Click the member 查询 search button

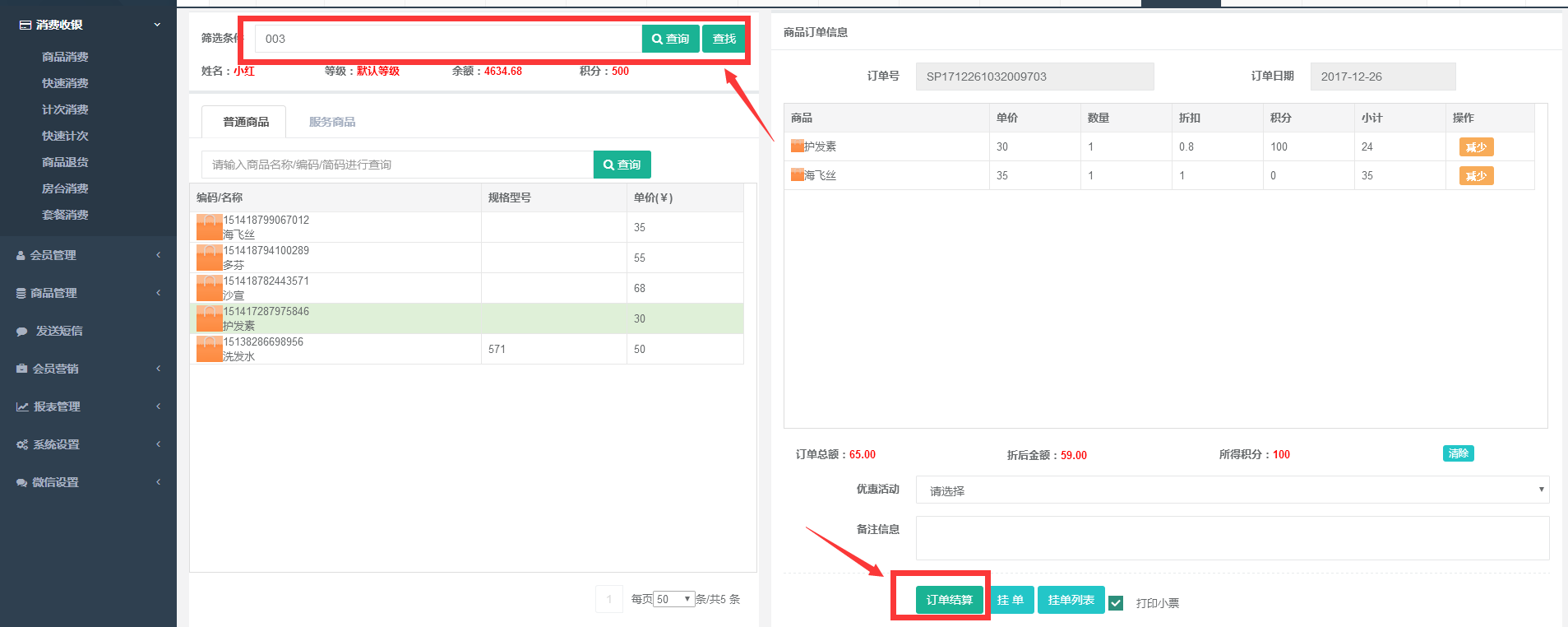click(x=670, y=39)
